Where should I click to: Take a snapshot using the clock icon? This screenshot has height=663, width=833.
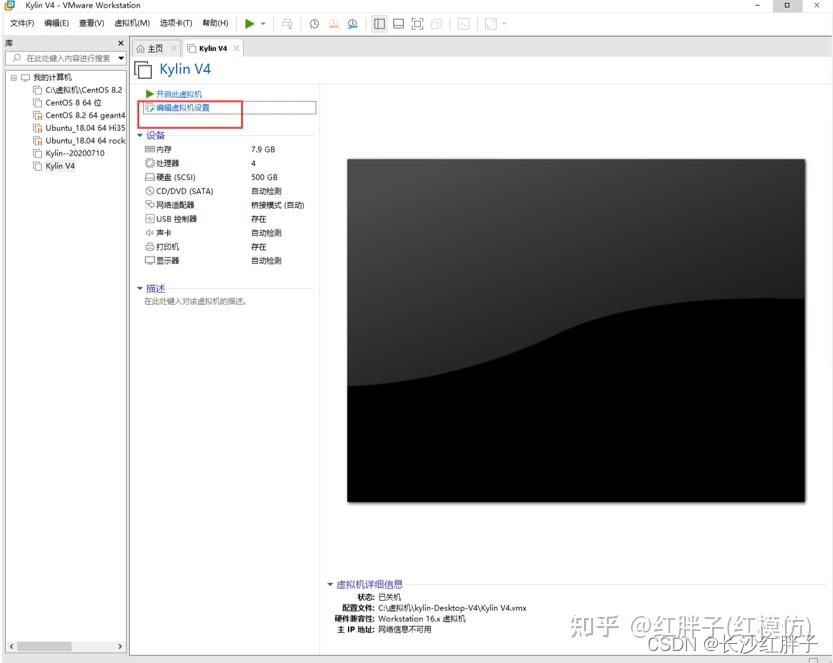(x=314, y=23)
